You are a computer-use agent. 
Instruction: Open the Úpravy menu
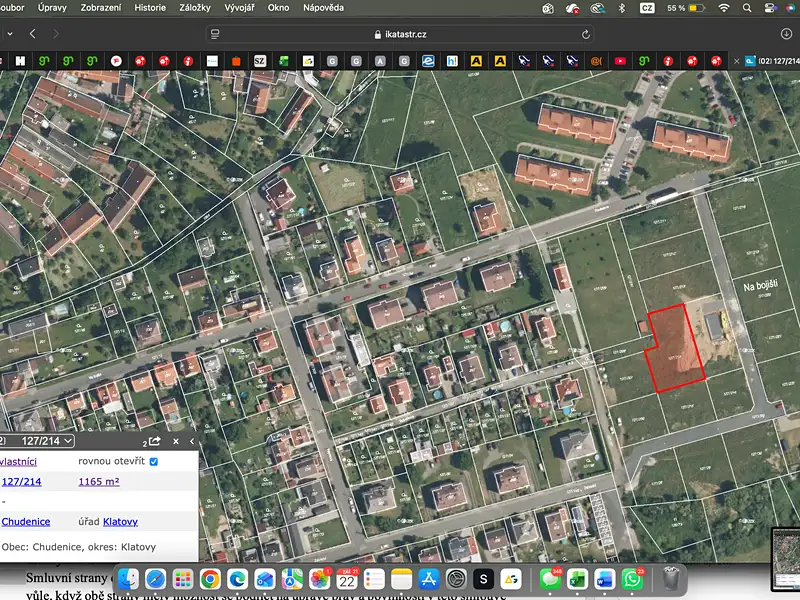52,8
